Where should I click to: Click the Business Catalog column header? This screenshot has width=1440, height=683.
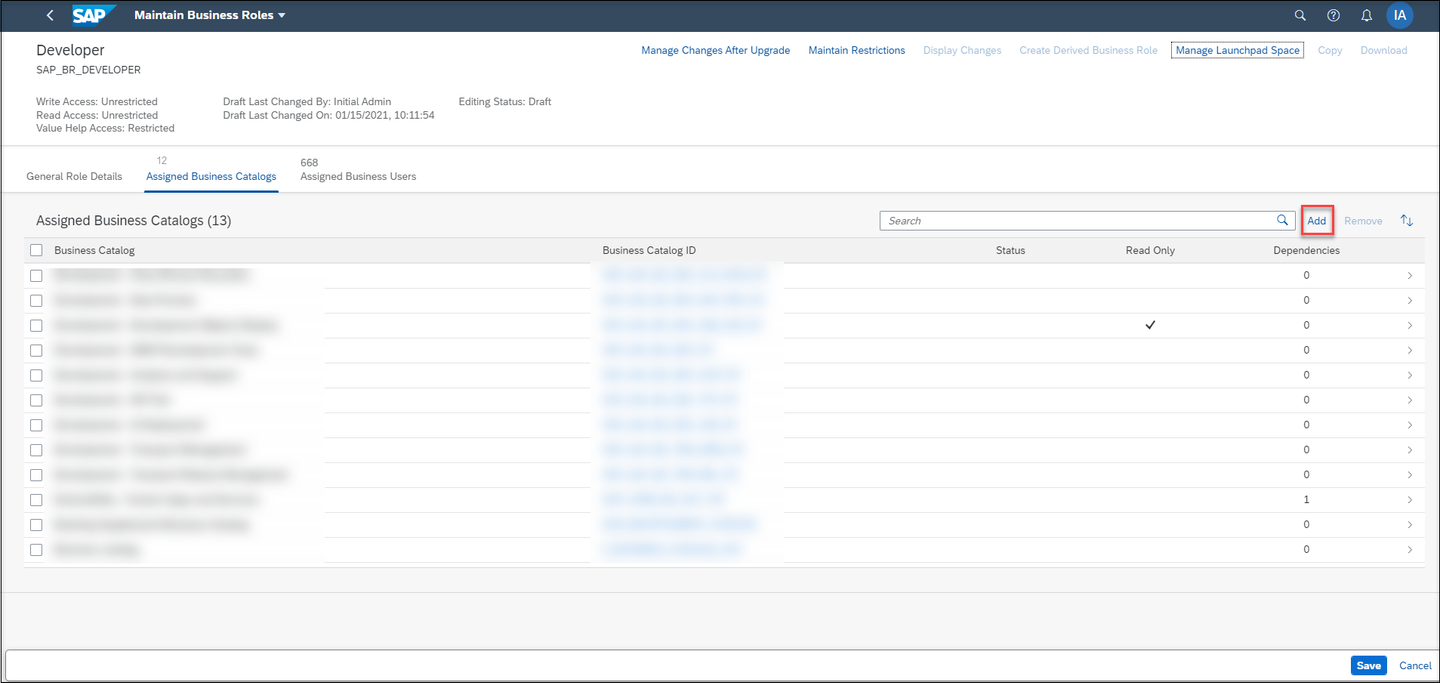tap(94, 250)
